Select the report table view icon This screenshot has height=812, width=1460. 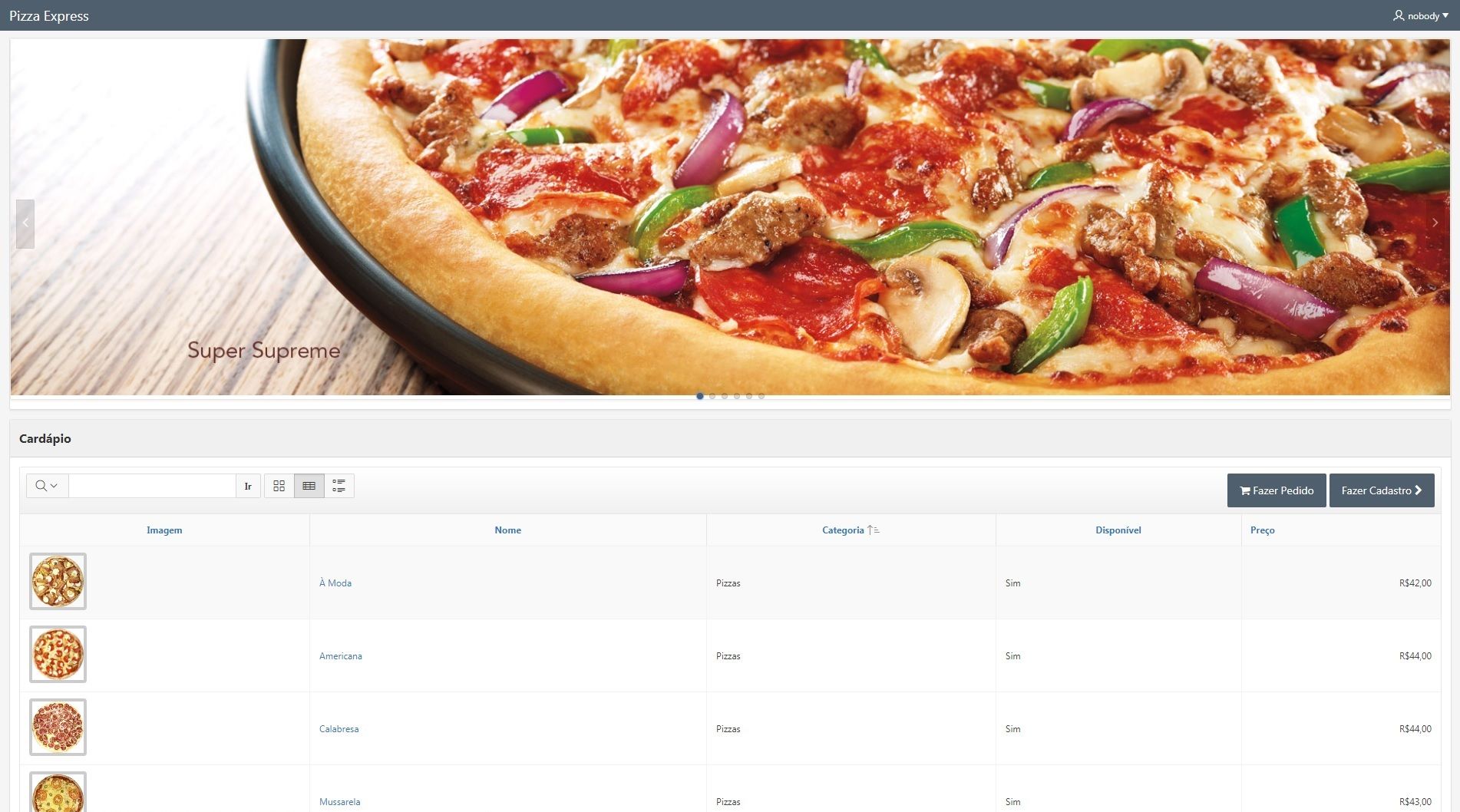pos(309,486)
